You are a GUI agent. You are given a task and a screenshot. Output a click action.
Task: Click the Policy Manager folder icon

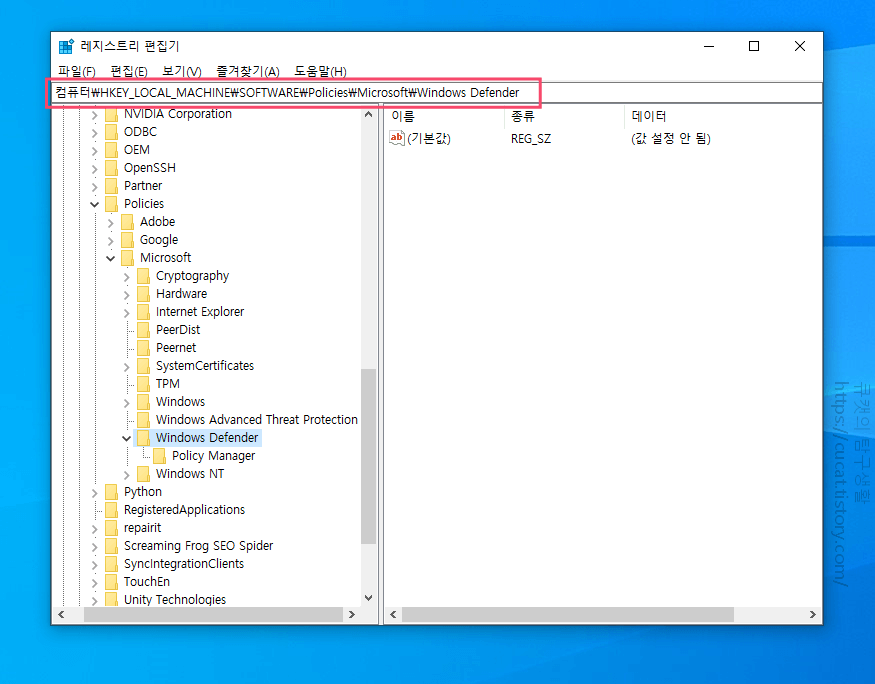tap(158, 455)
